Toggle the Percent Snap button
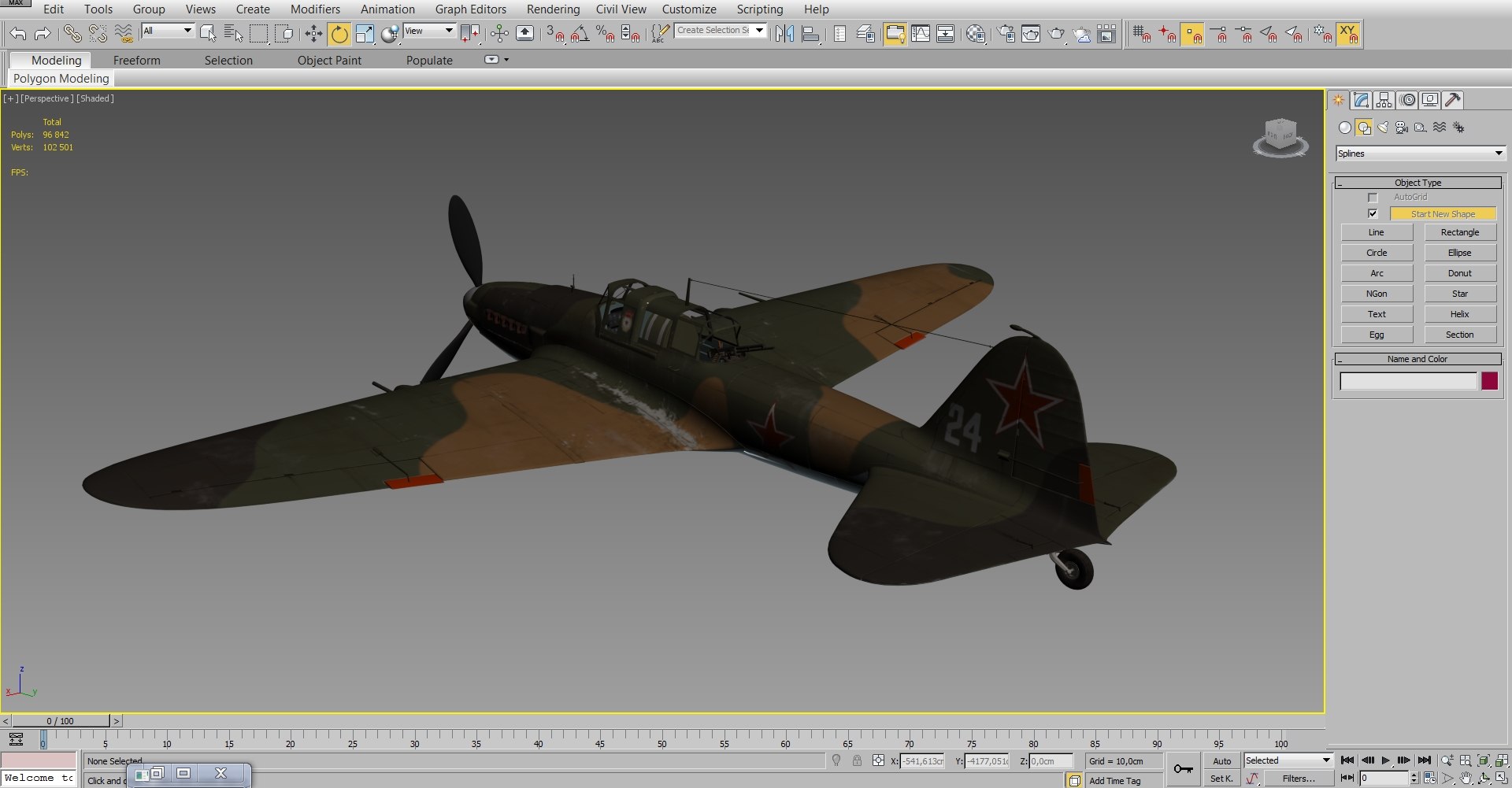 point(605,33)
